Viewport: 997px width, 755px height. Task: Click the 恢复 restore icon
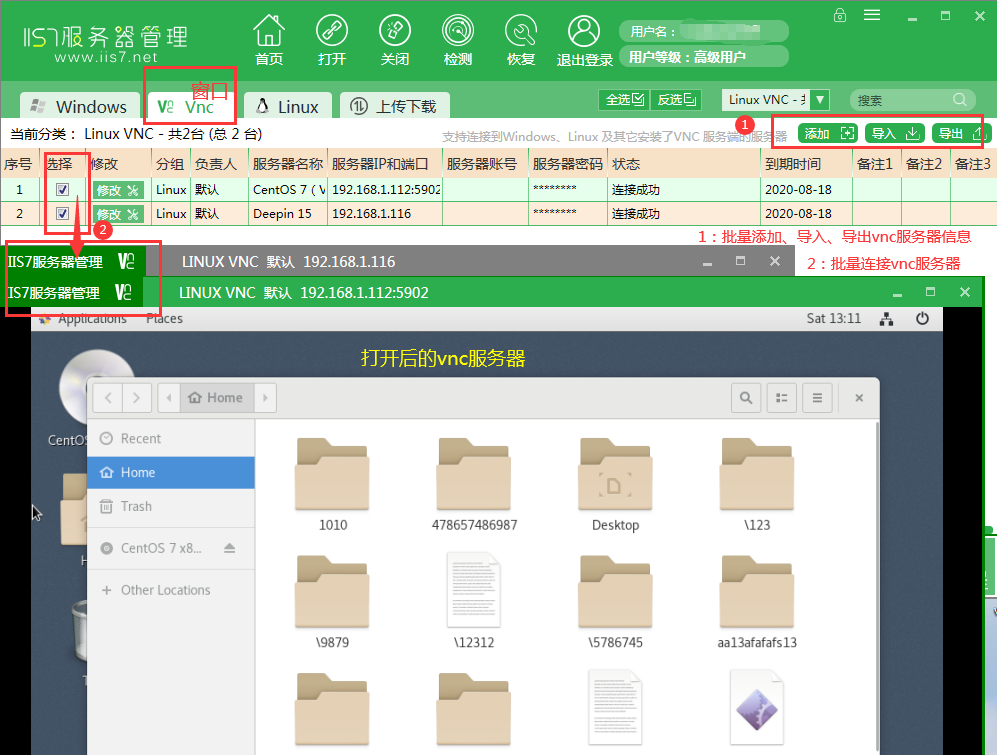pyautogui.click(x=521, y=39)
